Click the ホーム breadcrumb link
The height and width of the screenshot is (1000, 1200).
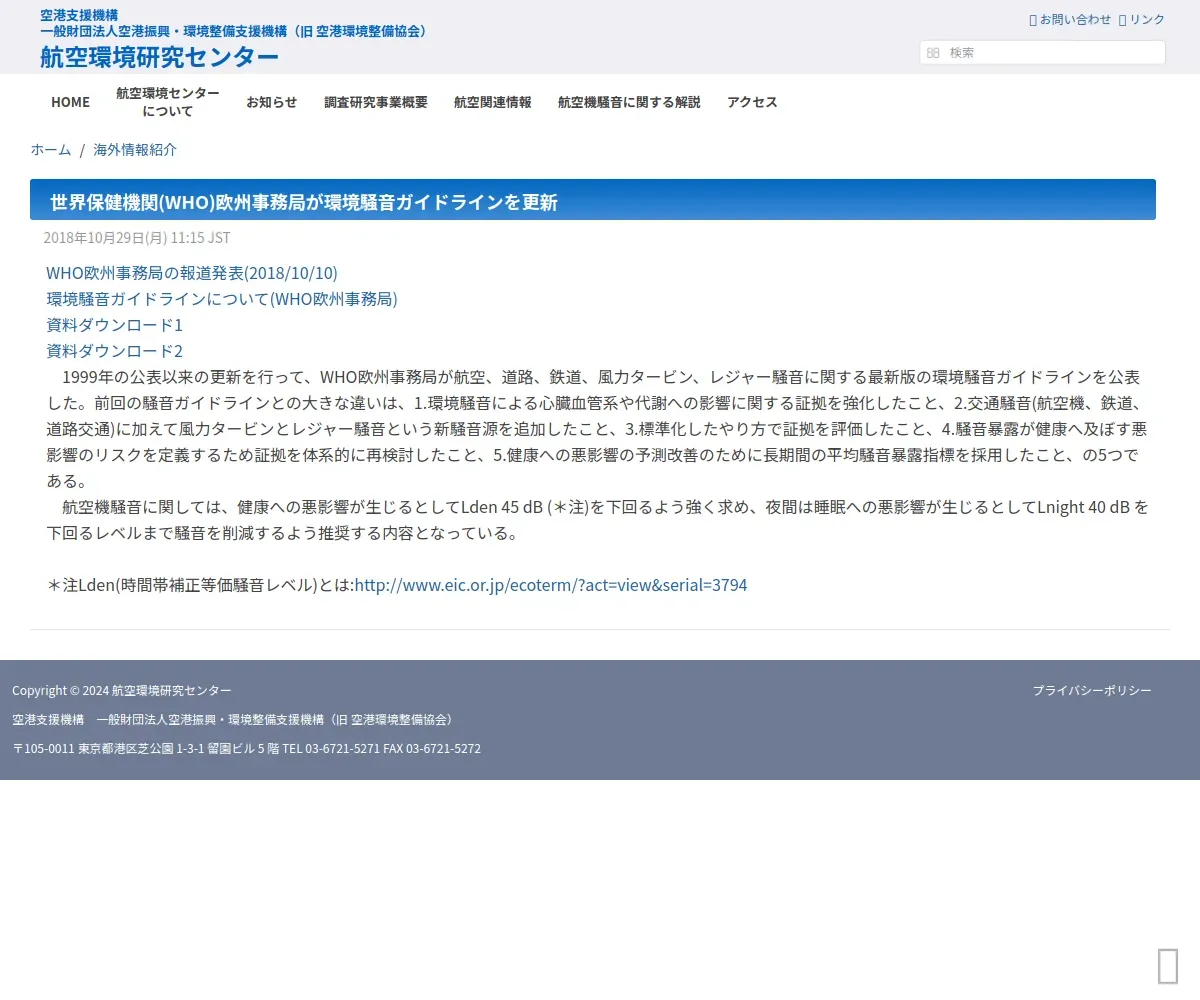pyautogui.click(x=51, y=150)
